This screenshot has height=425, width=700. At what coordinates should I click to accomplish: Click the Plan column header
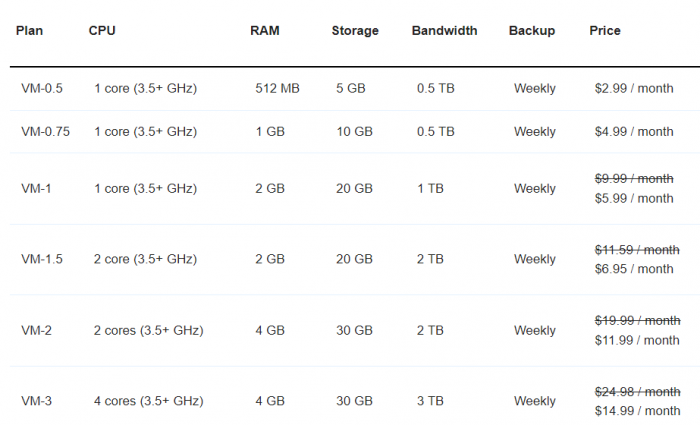[x=29, y=31]
